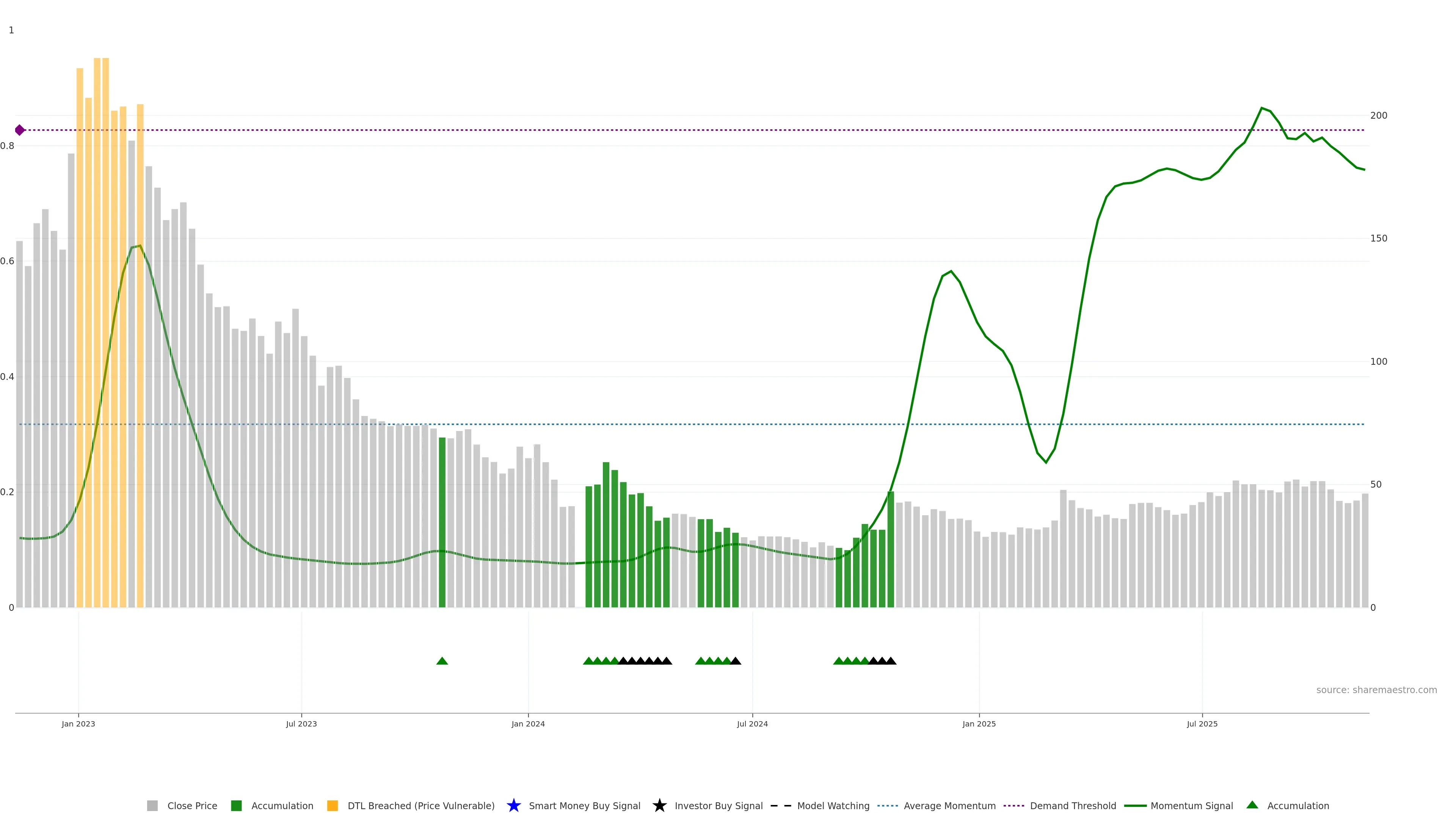Viewport: 1456px width, 819px height.
Task: Toggle the green Accumulation bar legend square
Action: click(x=236, y=805)
